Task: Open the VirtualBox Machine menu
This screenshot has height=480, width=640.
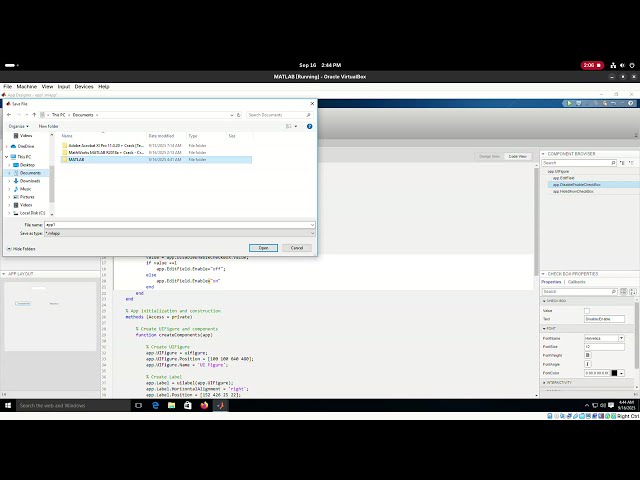Action: (27, 87)
